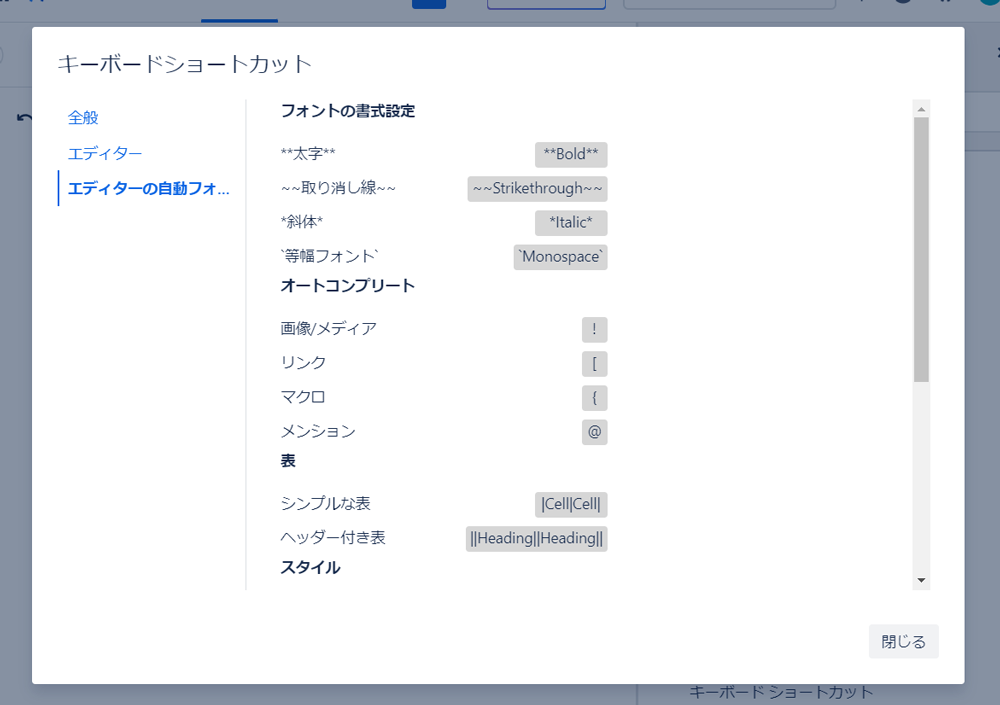The image size is (1000, 705).
Task: Select the エディターの自動フォ... tab
Action: [149, 188]
